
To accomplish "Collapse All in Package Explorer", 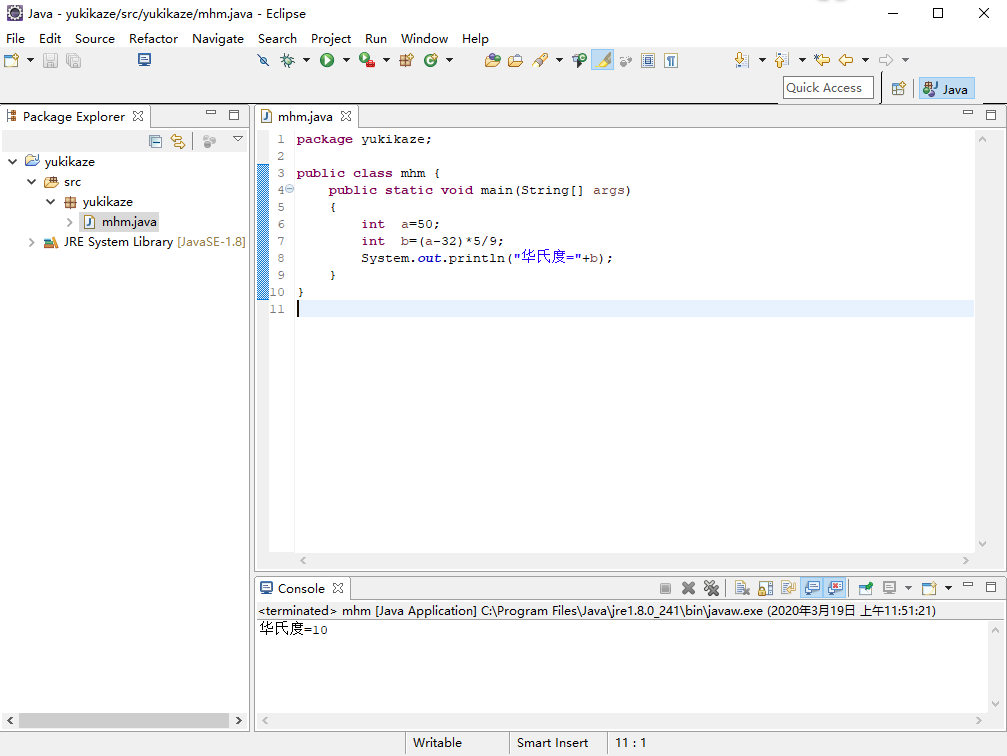I will click(155, 141).
